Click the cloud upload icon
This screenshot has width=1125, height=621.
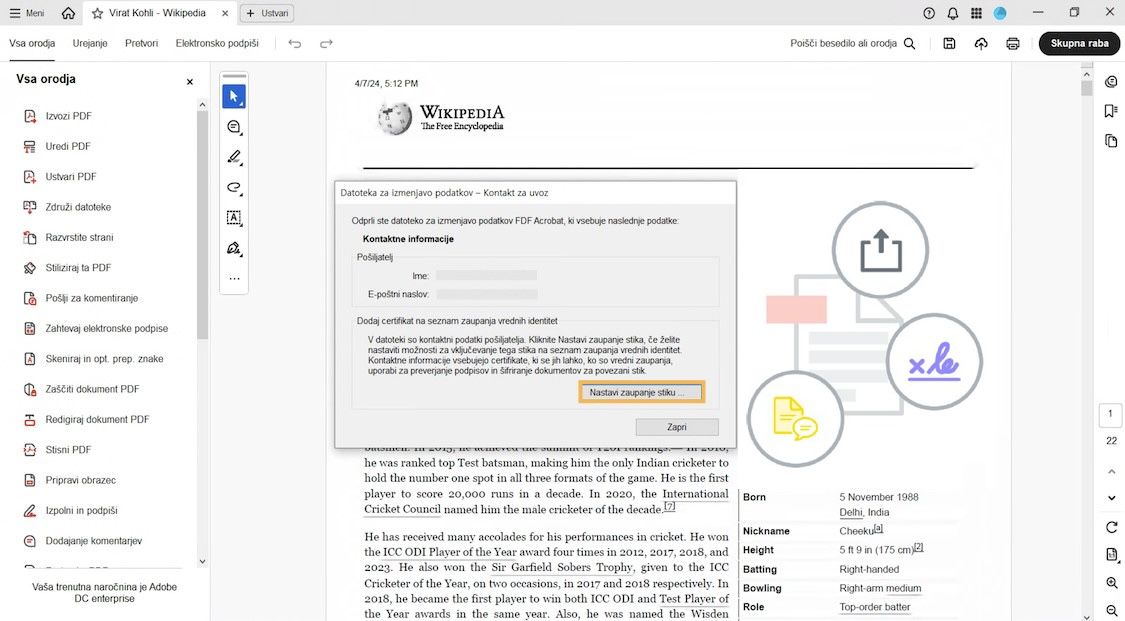click(981, 43)
